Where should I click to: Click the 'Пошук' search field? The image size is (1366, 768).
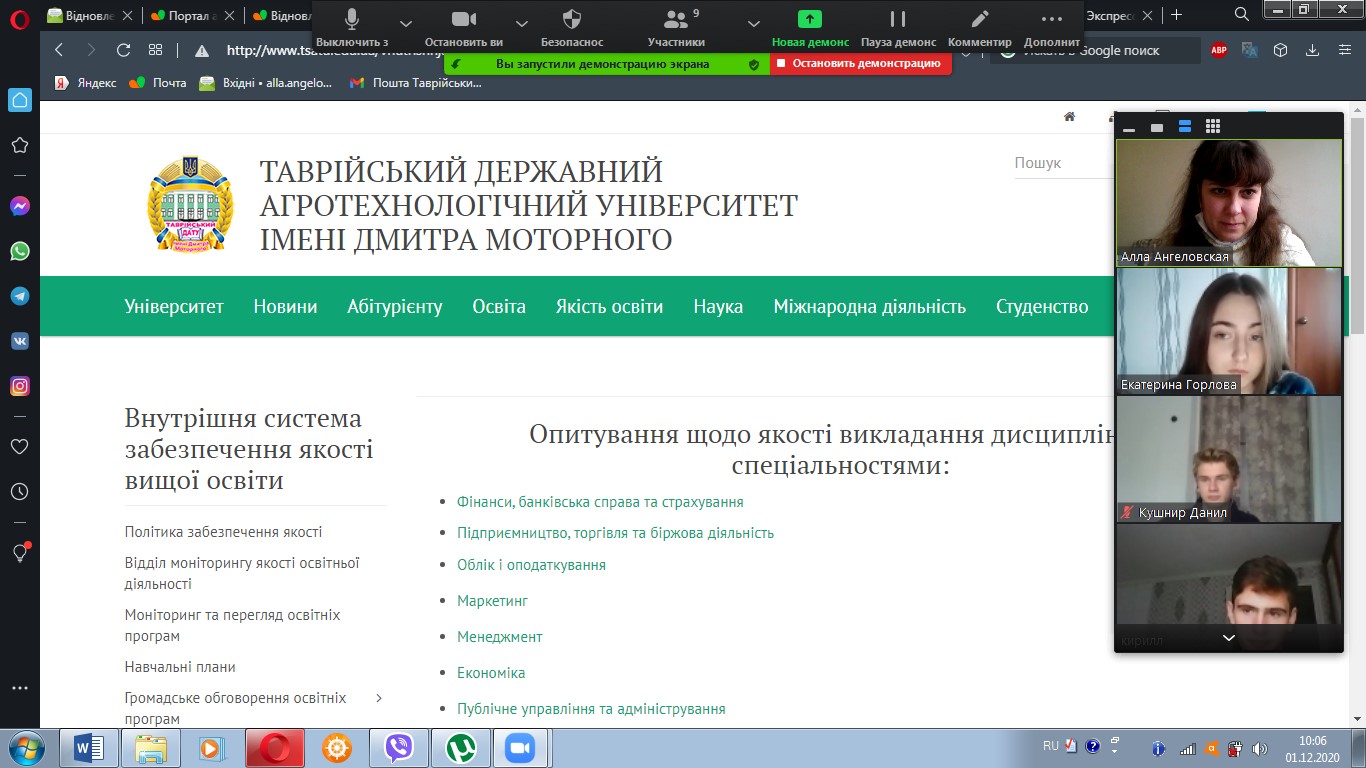1062,163
